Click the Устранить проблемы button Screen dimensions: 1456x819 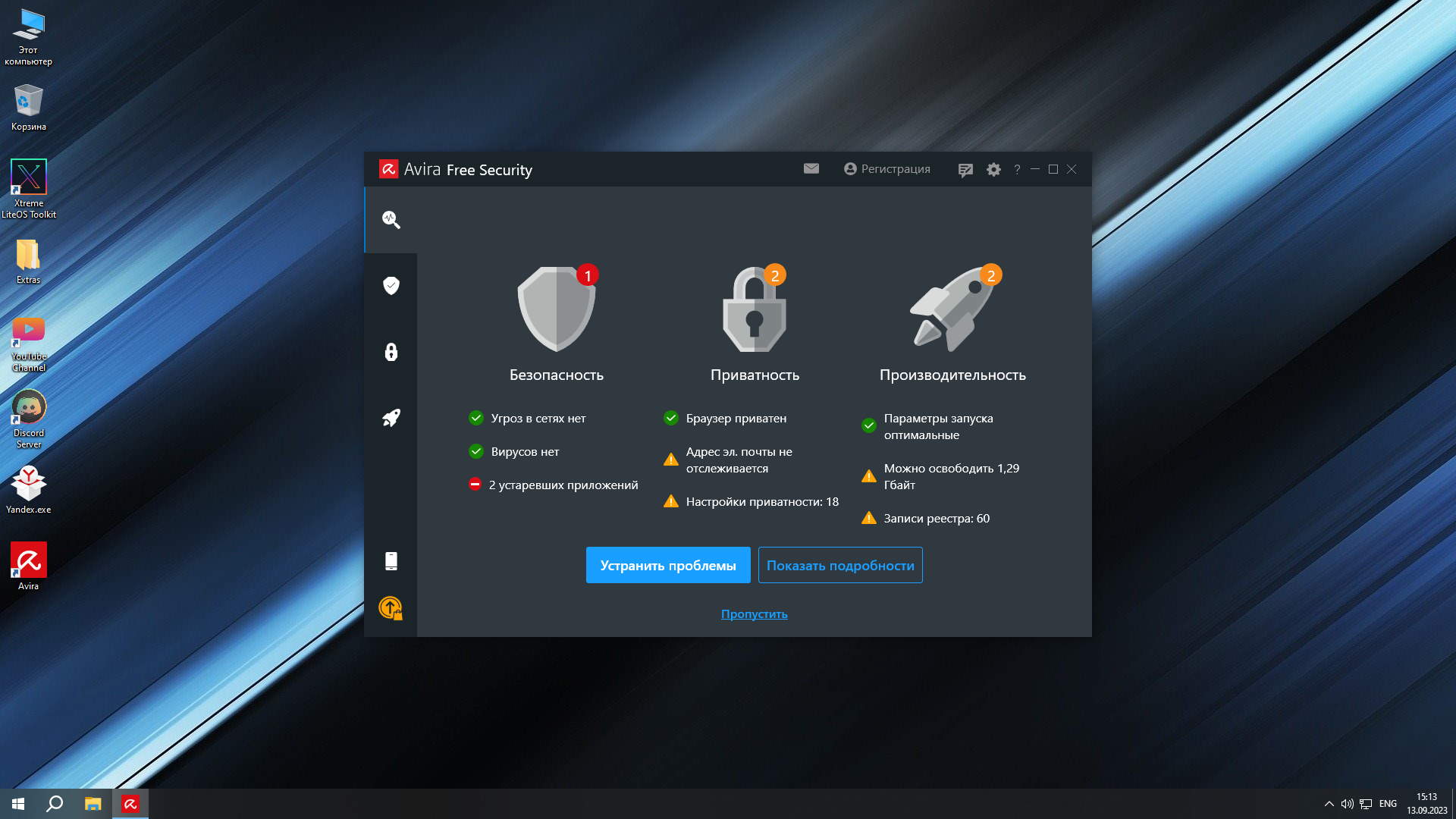click(668, 566)
